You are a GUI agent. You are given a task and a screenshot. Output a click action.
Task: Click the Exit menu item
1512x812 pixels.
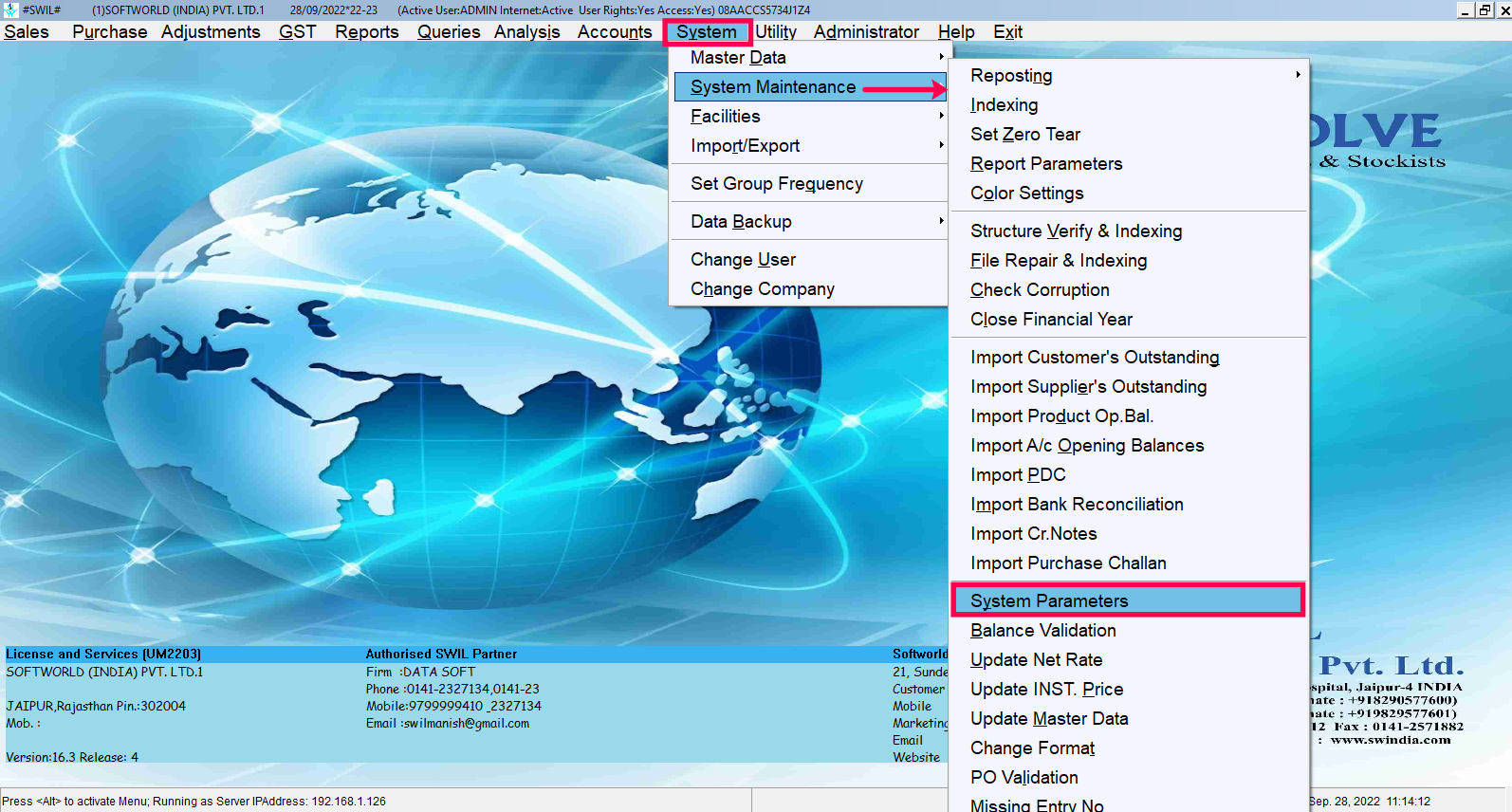click(x=1007, y=32)
